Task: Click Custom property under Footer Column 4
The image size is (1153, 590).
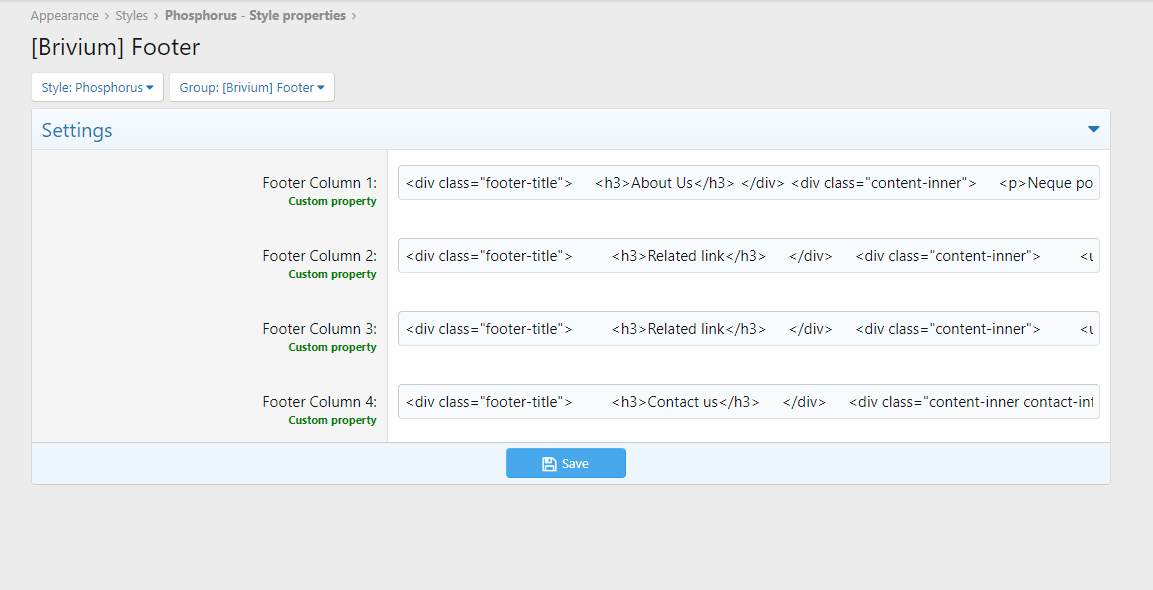Action: coord(332,420)
